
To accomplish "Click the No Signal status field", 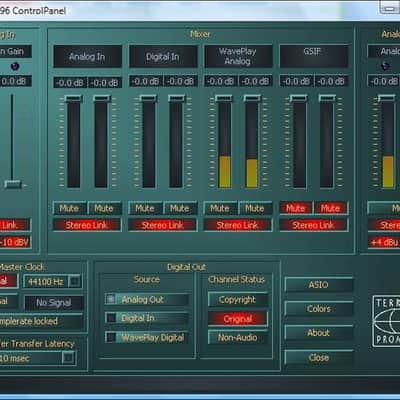I will [x=54, y=303].
